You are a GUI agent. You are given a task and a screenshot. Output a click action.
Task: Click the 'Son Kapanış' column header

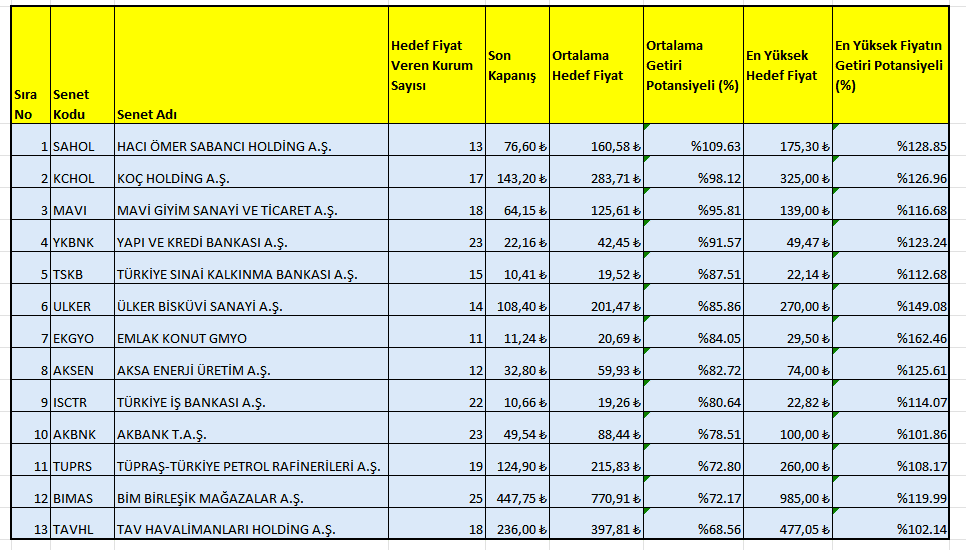coord(518,65)
